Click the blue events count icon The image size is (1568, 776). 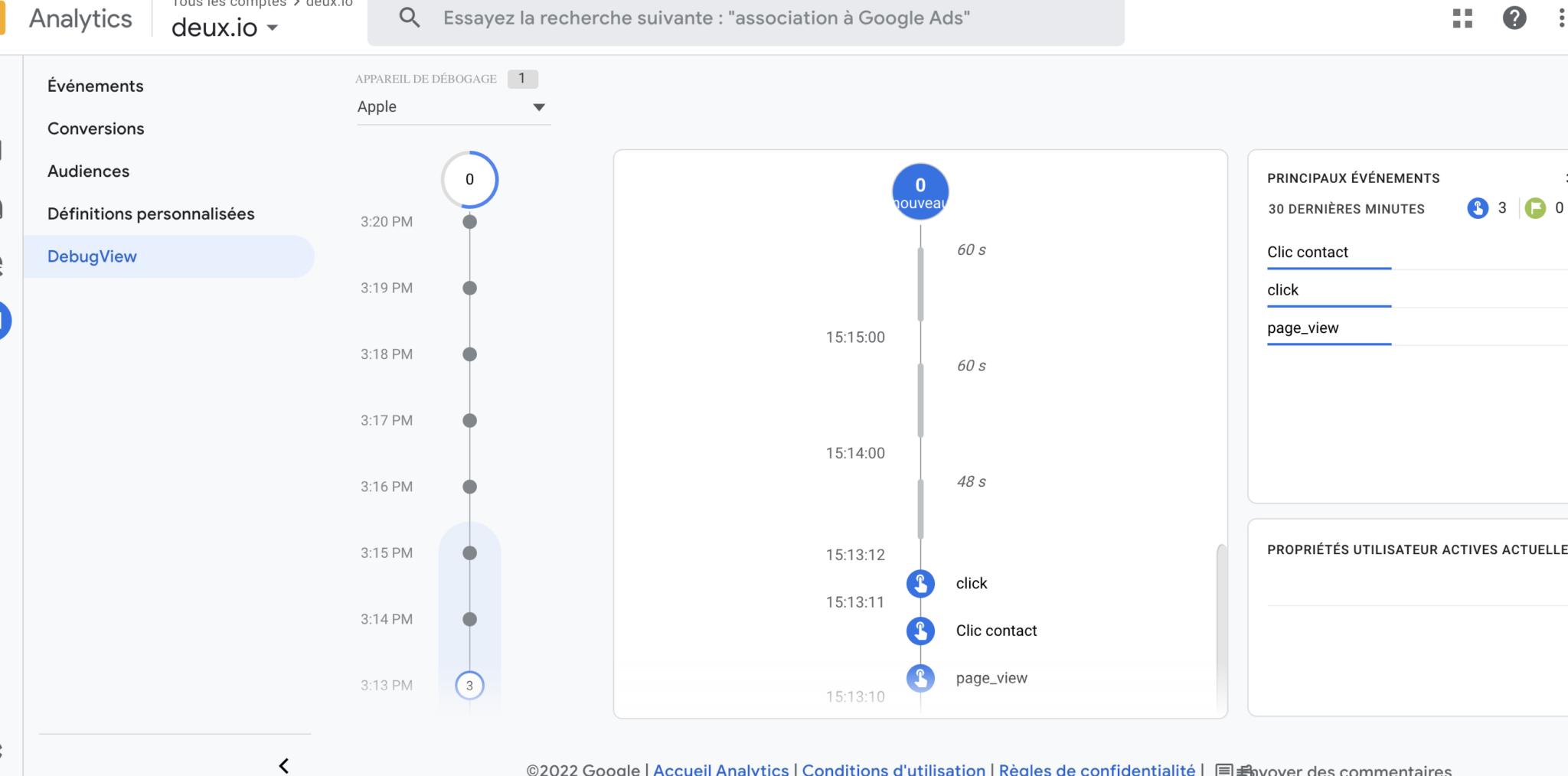1478,208
